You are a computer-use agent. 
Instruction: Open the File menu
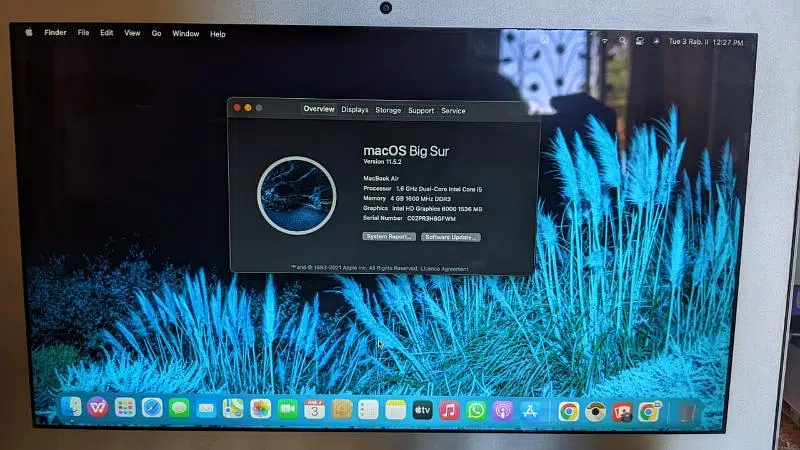tap(83, 33)
